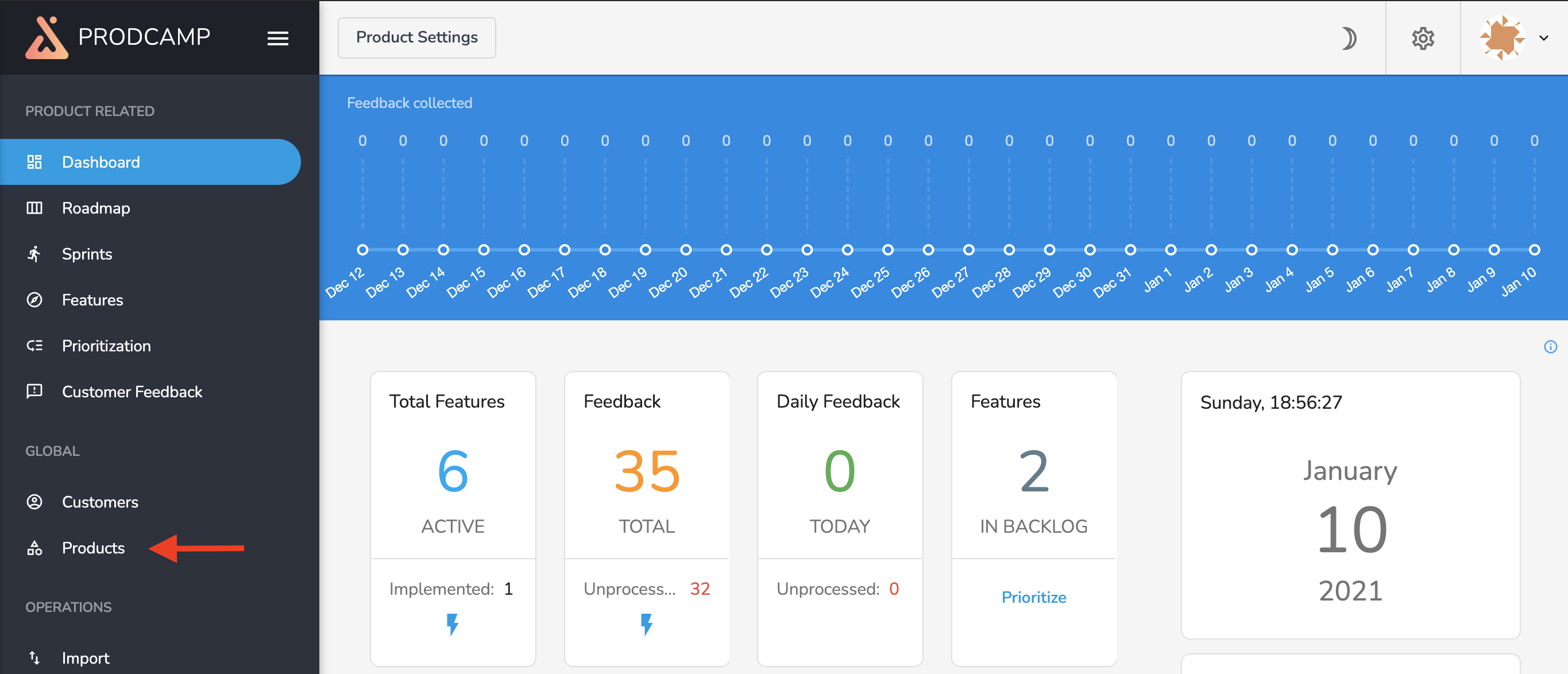The image size is (1568, 674).
Task: Click the Features compass icon
Action: click(34, 300)
